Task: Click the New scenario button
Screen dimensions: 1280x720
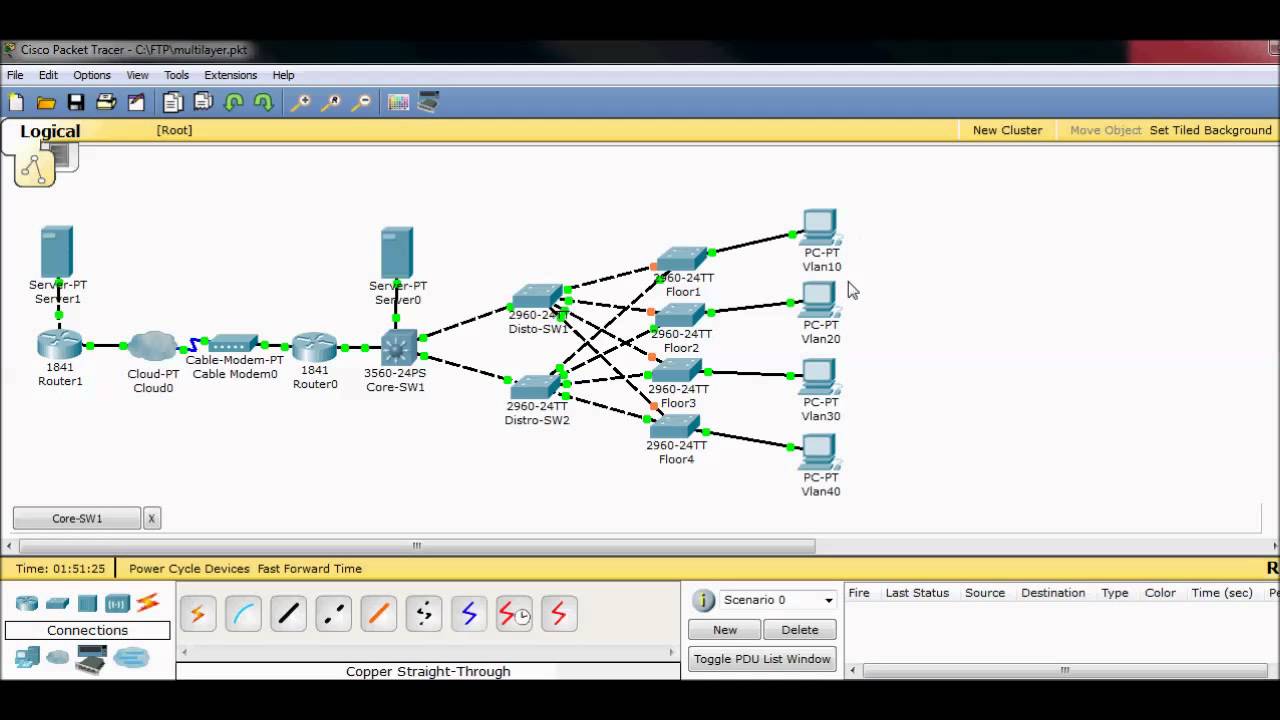Action: (725, 630)
